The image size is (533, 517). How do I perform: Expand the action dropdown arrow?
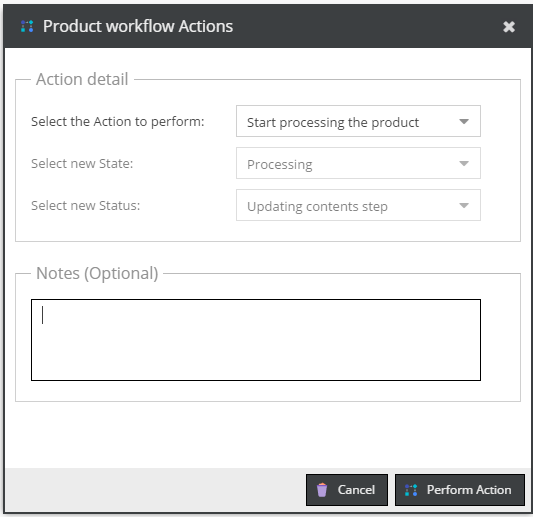pyautogui.click(x=464, y=121)
